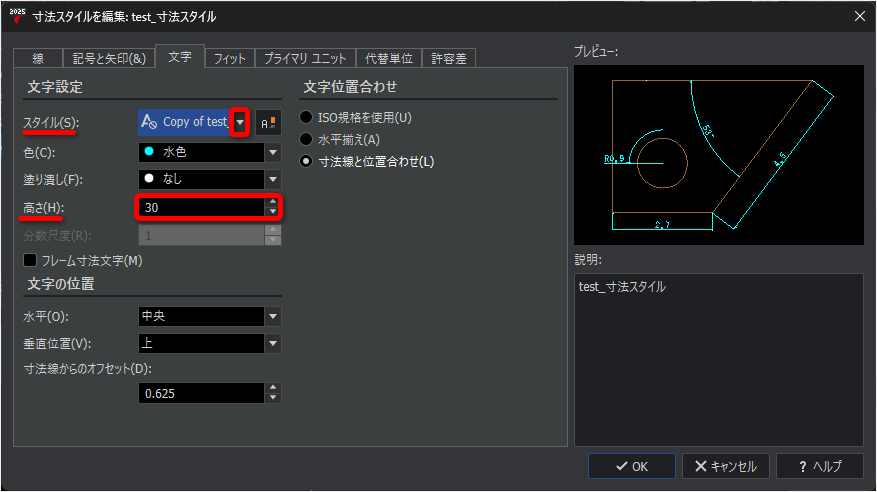Viewport: 877px width, 492px height.
Task: Expand the スタイル dropdown arrow
Action: point(240,122)
